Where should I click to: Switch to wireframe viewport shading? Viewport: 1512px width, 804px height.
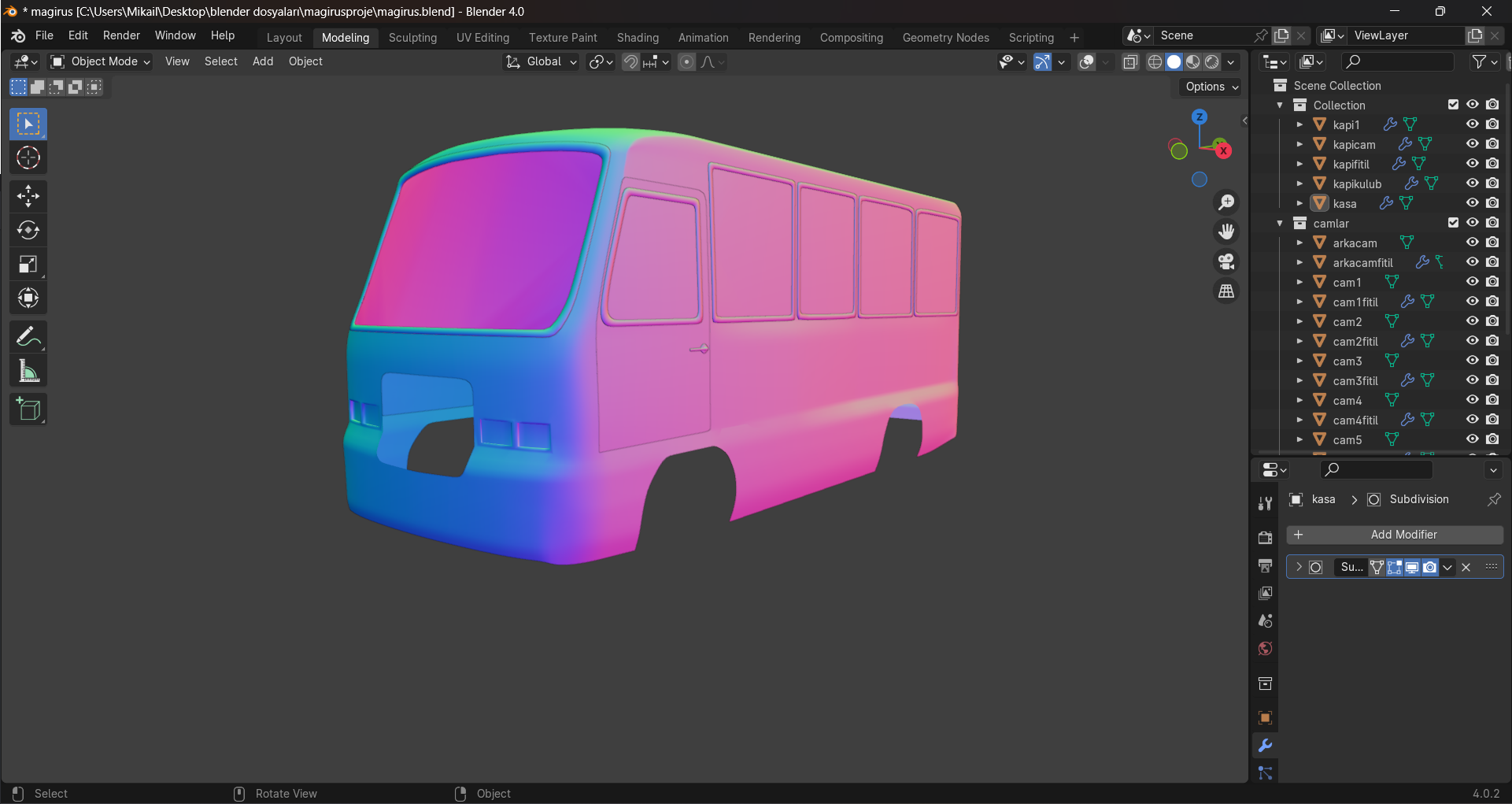[1155, 61]
